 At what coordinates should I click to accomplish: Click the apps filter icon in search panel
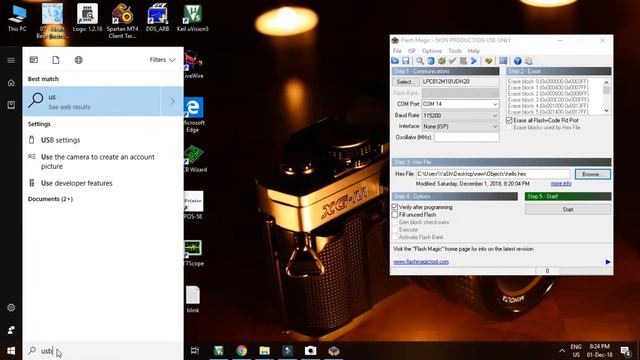34,60
